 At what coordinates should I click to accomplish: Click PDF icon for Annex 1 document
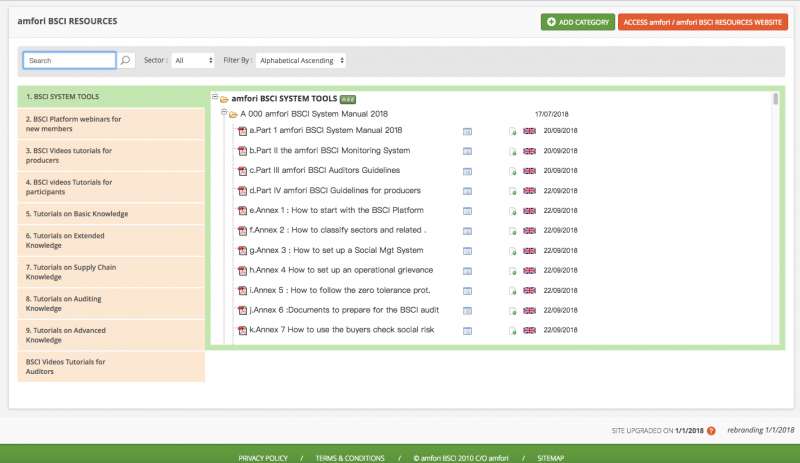coord(241,211)
